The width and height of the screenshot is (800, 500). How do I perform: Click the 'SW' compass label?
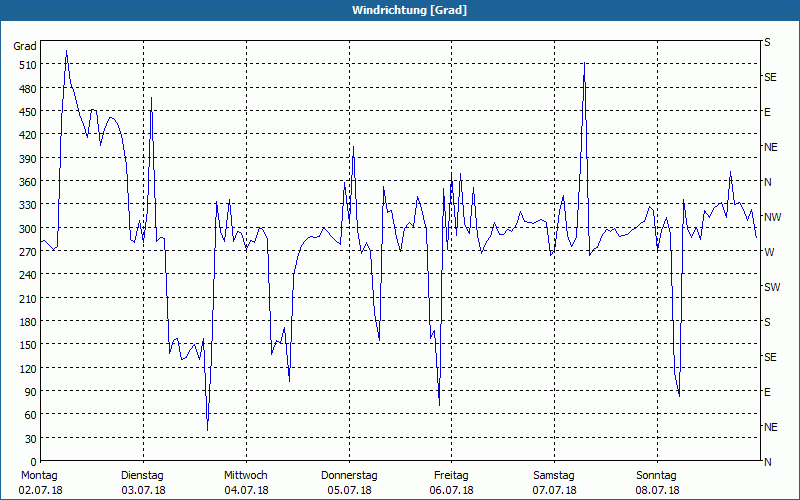[772, 287]
